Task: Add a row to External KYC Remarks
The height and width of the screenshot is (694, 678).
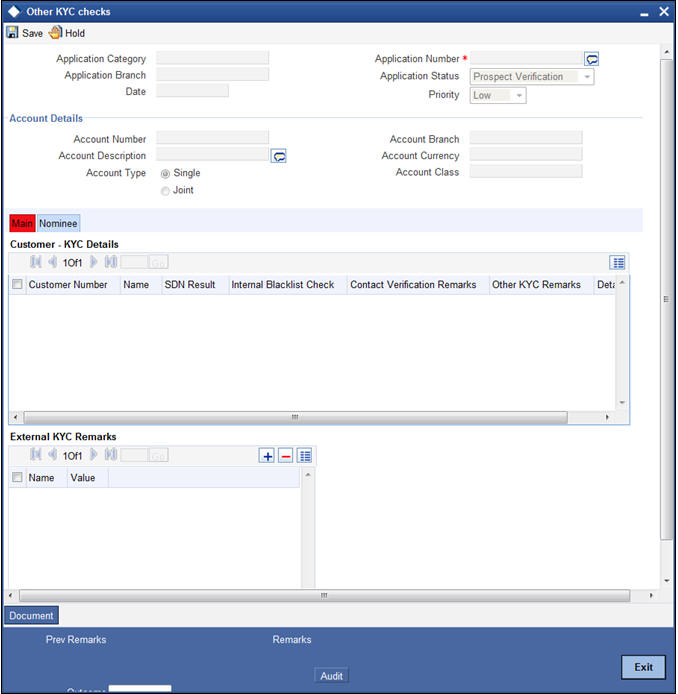Action: [267, 455]
